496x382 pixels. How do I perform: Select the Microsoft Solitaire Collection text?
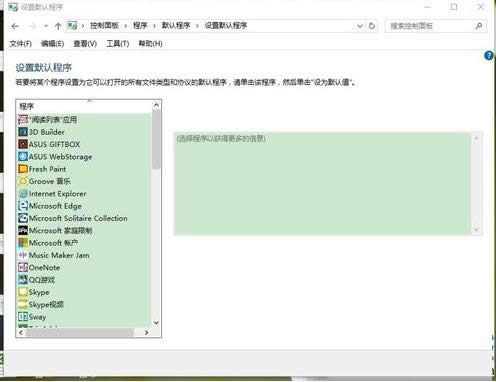pyautogui.click(x=78, y=218)
